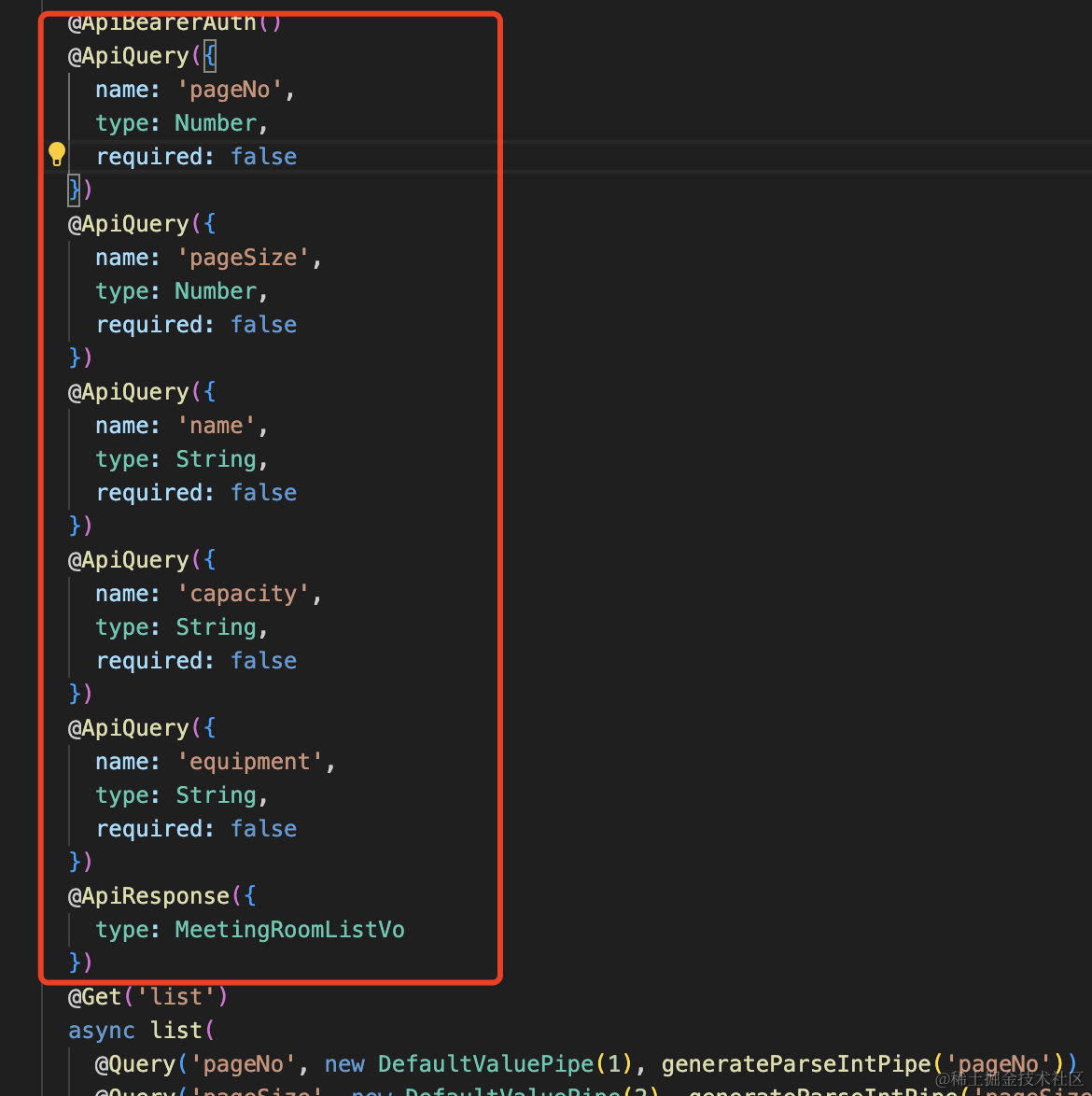Viewport: 1092px width, 1096px height.
Task: Click the highlighted opening brace of first ApiQuery
Action: pyautogui.click(x=209, y=56)
